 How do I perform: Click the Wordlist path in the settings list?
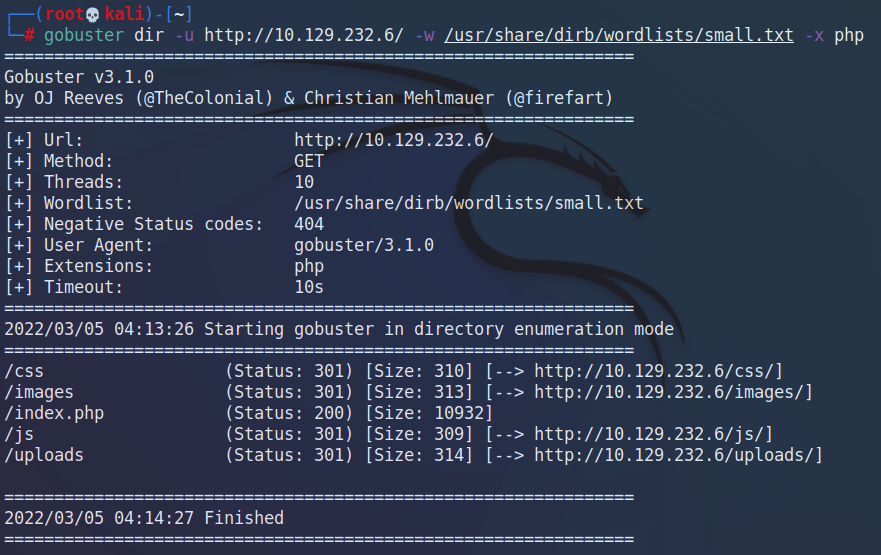click(468, 203)
